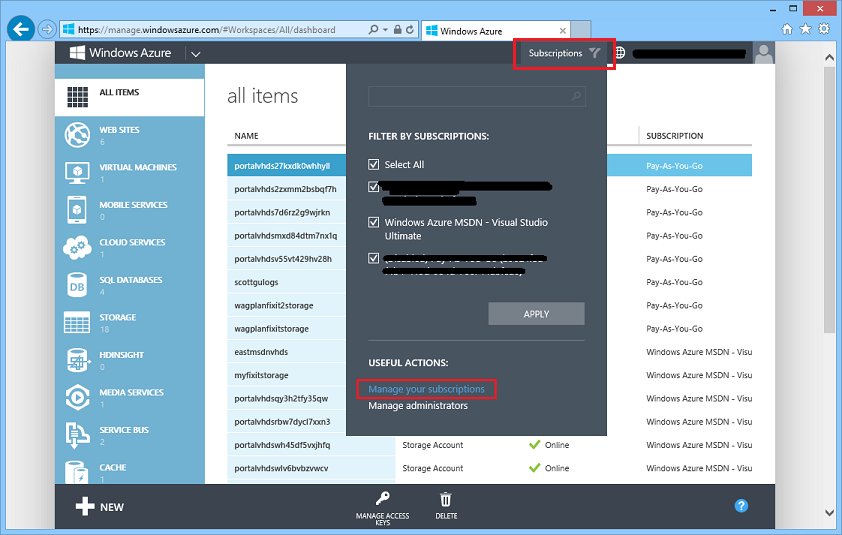The height and width of the screenshot is (535, 842).
Task: Refresh the page in address bar
Action: (410, 30)
